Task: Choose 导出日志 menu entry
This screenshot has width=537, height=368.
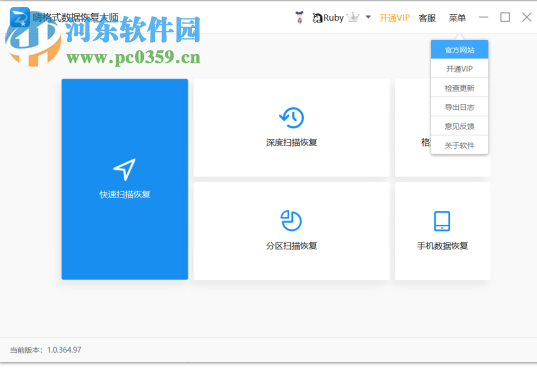Action: (x=460, y=107)
